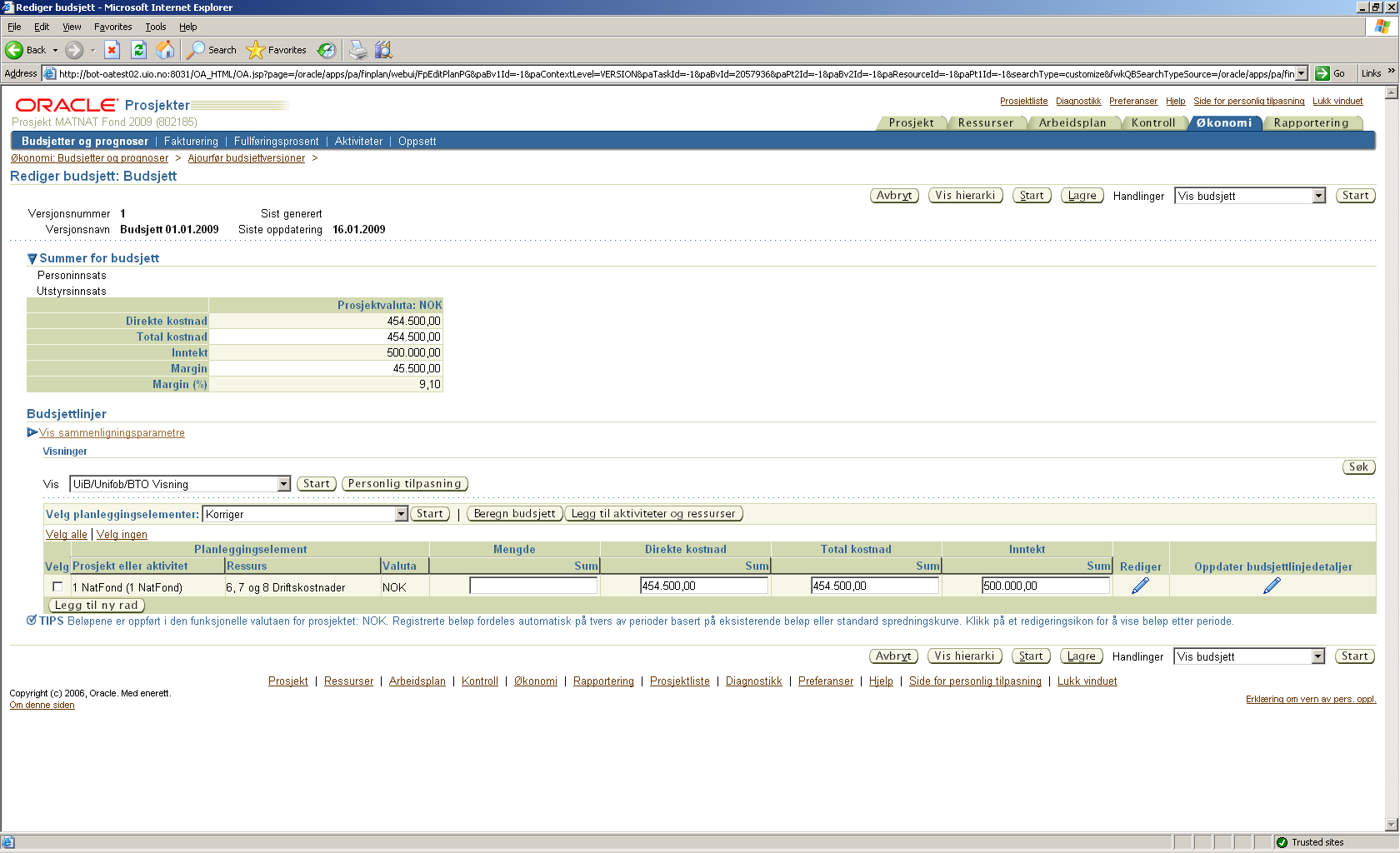Switch to the Prosjekt tab
1400x853 pixels.
click(911, 122)
